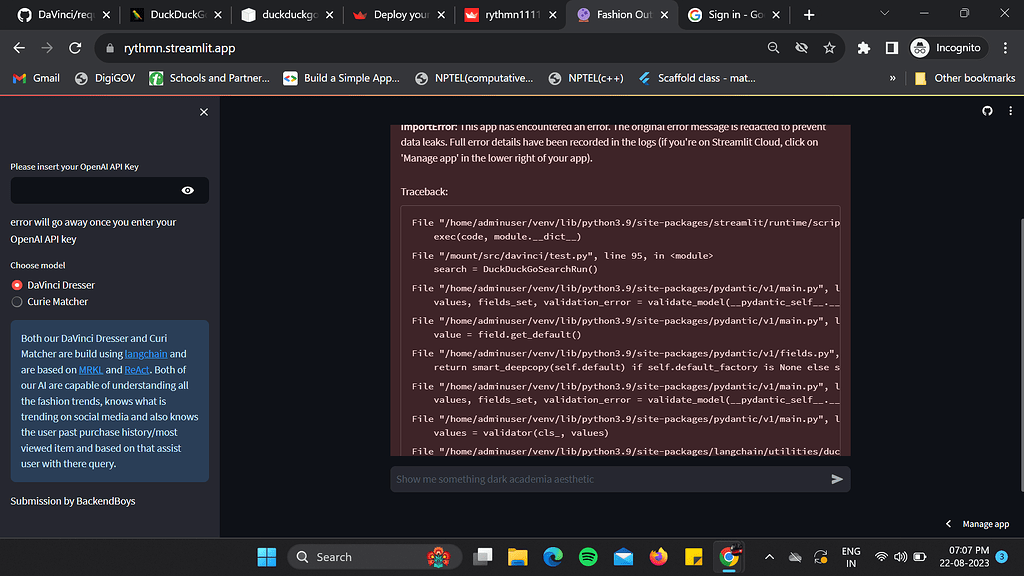Open the Streamlit app three-dot menu
This screenshot has height=576, width=1024.
(x=1012, y=111)
